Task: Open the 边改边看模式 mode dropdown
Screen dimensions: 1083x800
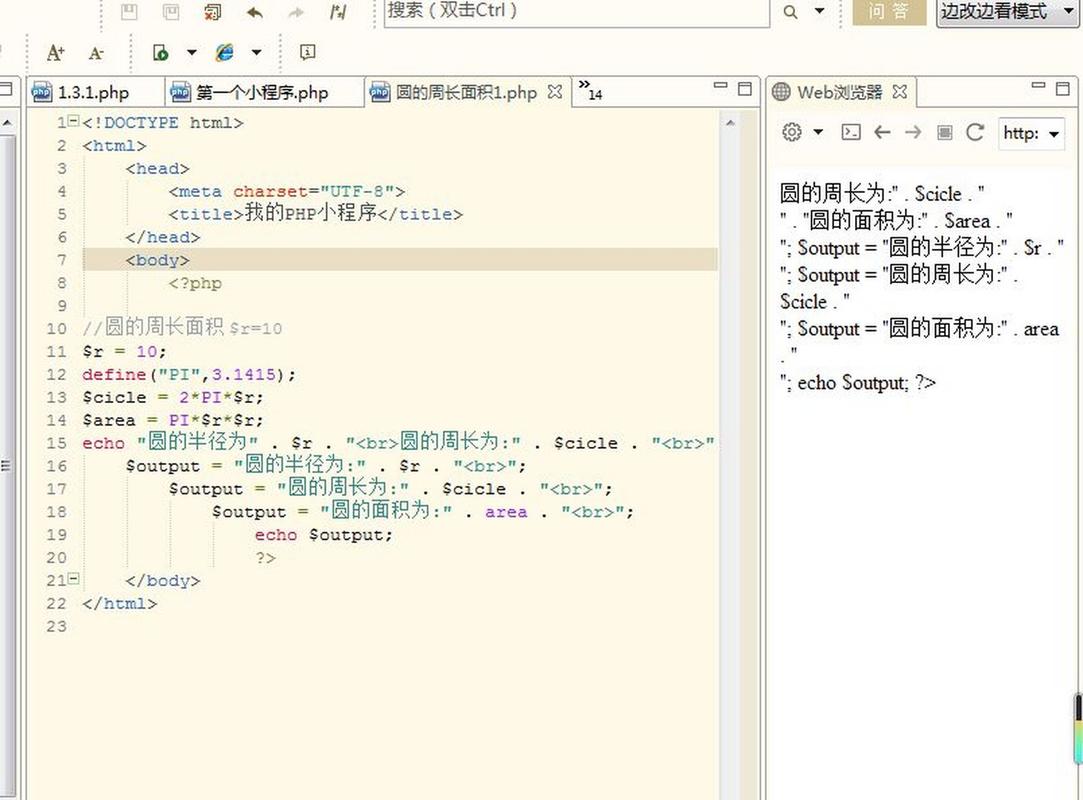Action: pos(1007,12)
